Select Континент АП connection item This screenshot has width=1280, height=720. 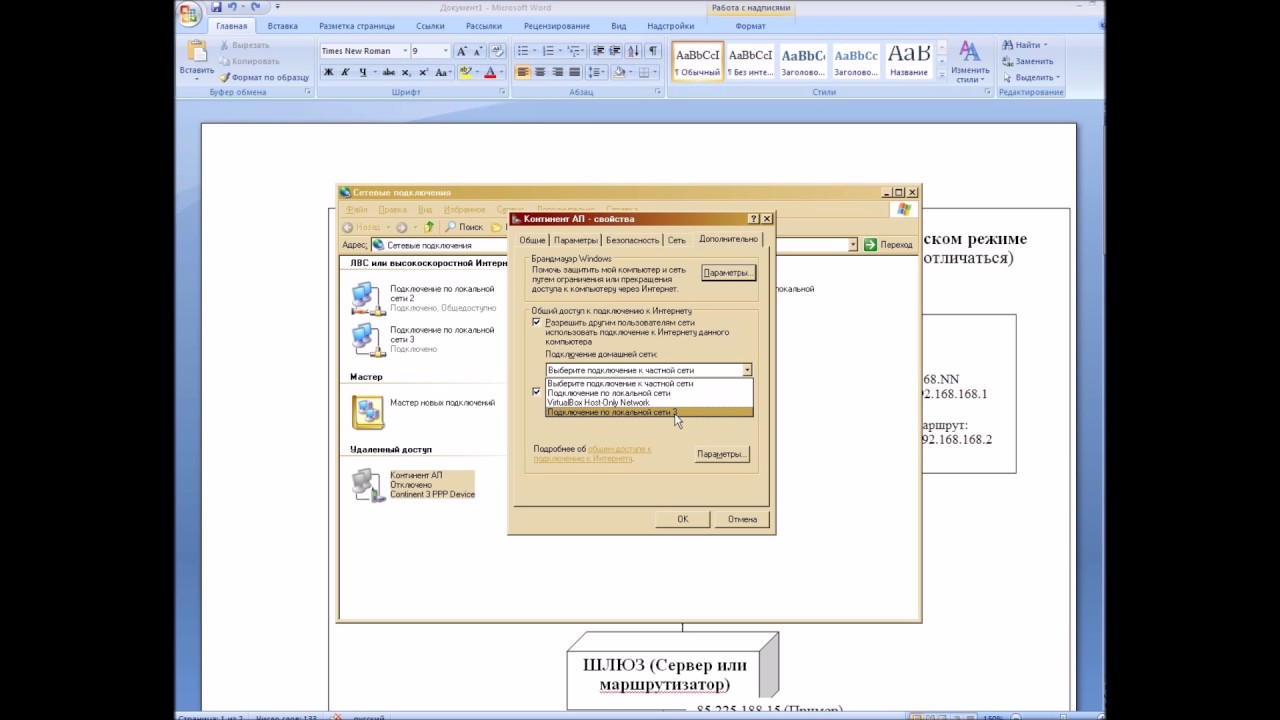(x=412, y=485)
